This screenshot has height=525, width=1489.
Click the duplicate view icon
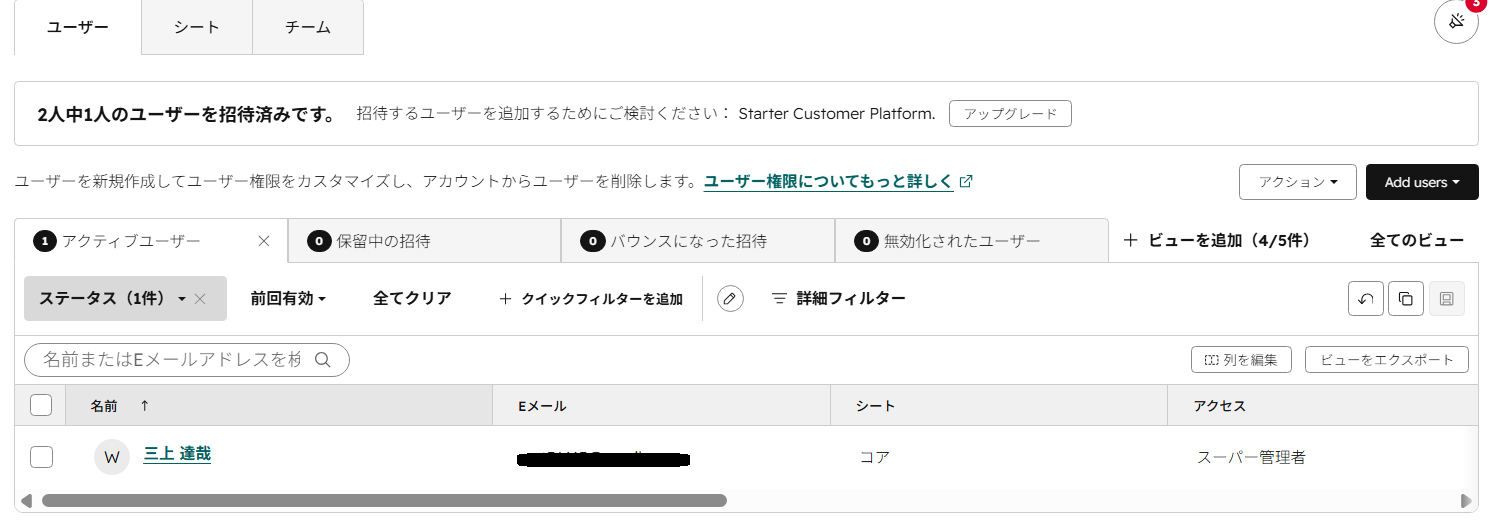[1406, 298]
